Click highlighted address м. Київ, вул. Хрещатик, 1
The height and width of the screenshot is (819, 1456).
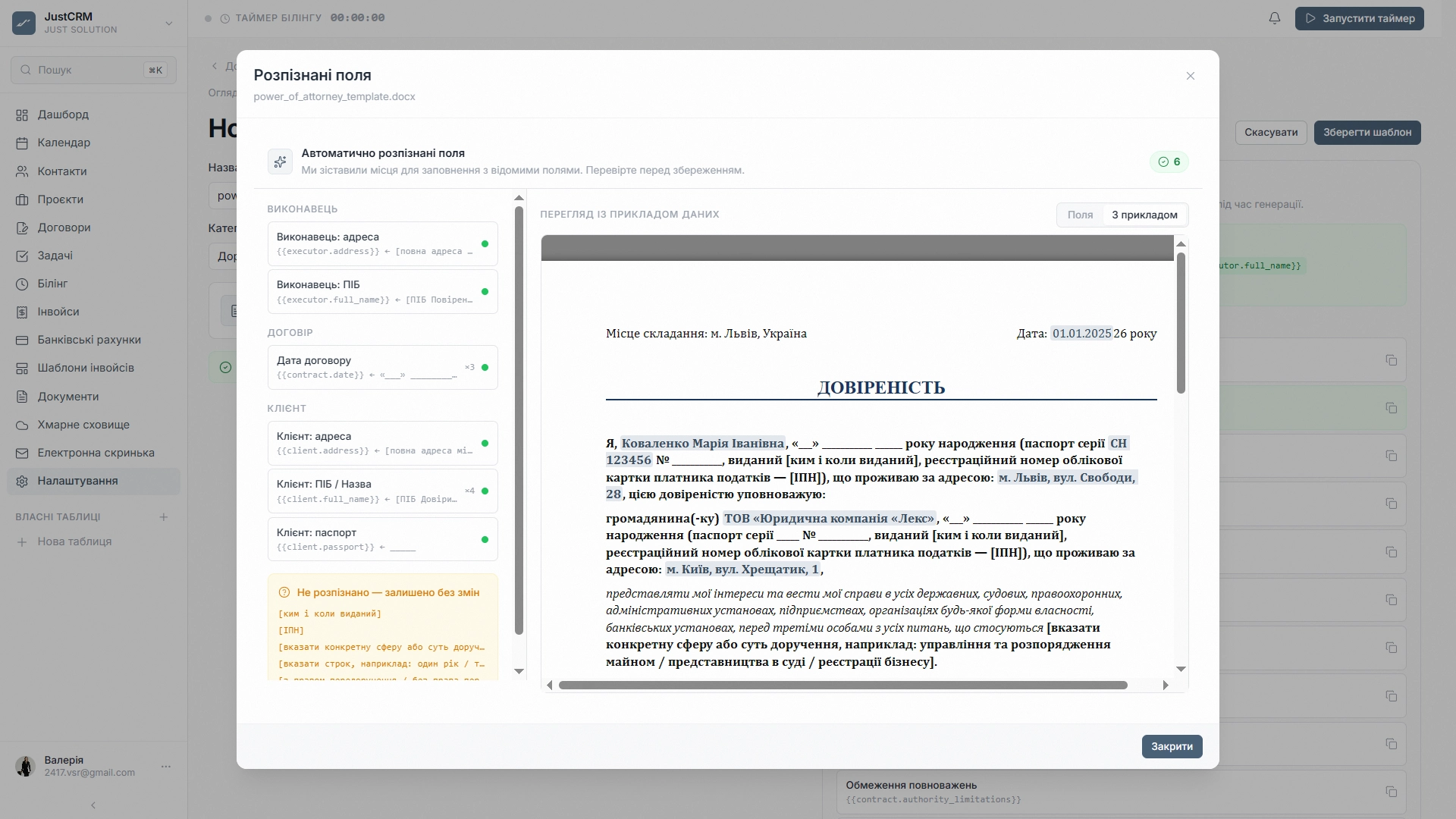tap(742, 570)
